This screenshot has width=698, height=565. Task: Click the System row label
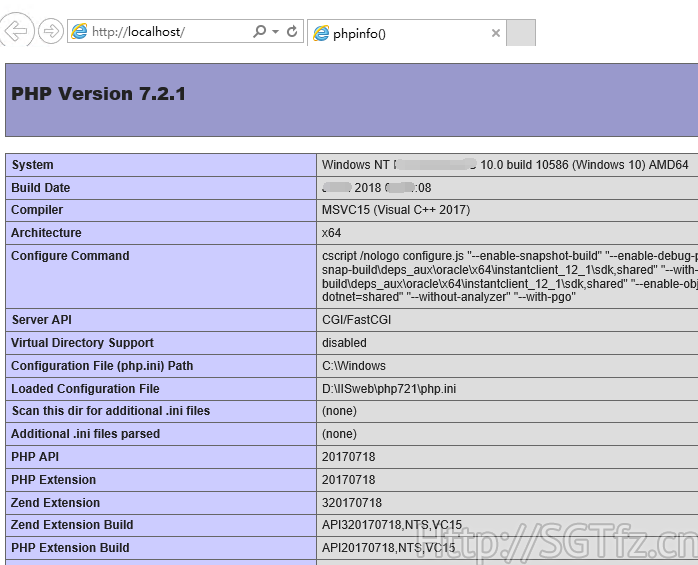32,165
